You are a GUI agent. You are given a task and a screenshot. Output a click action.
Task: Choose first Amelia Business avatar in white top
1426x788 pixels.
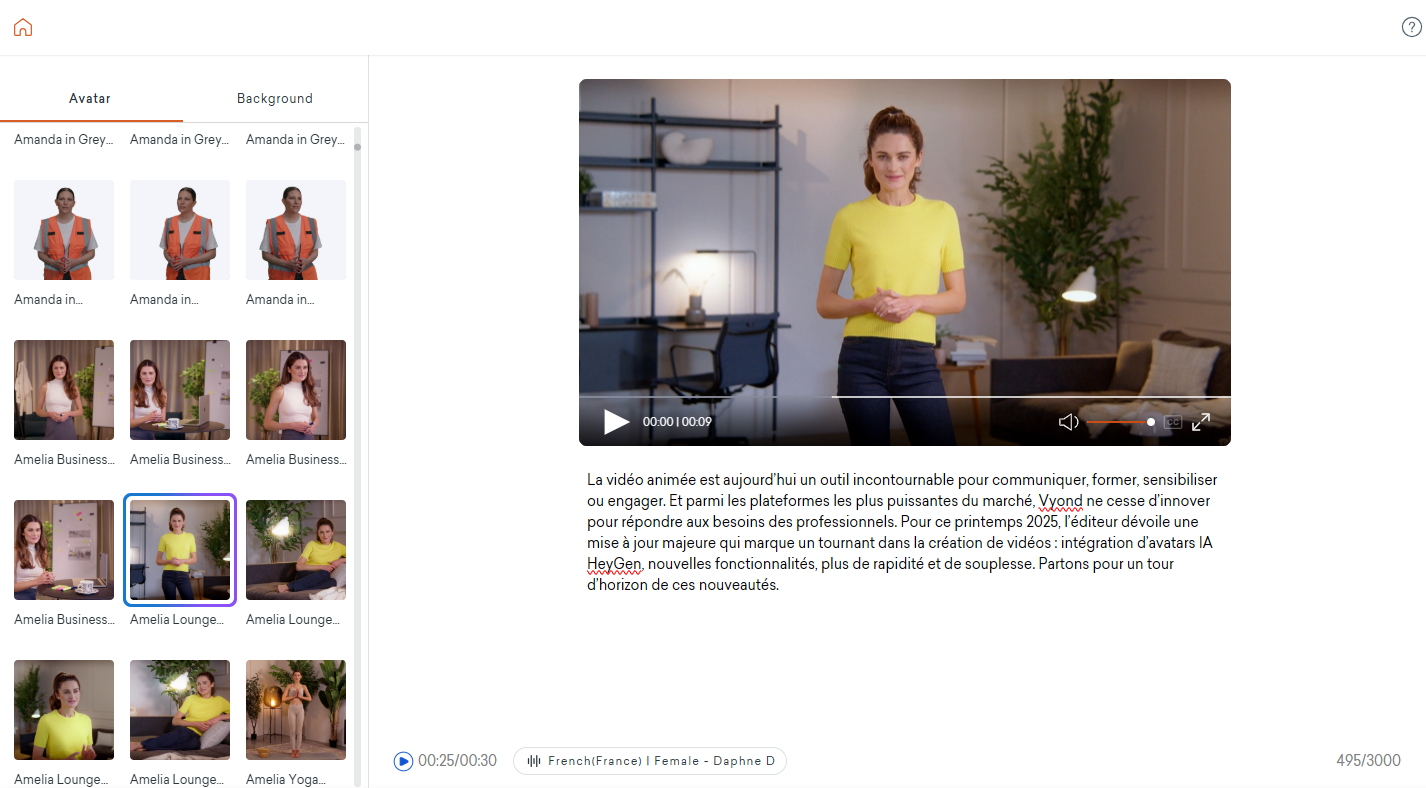point(64,390)
